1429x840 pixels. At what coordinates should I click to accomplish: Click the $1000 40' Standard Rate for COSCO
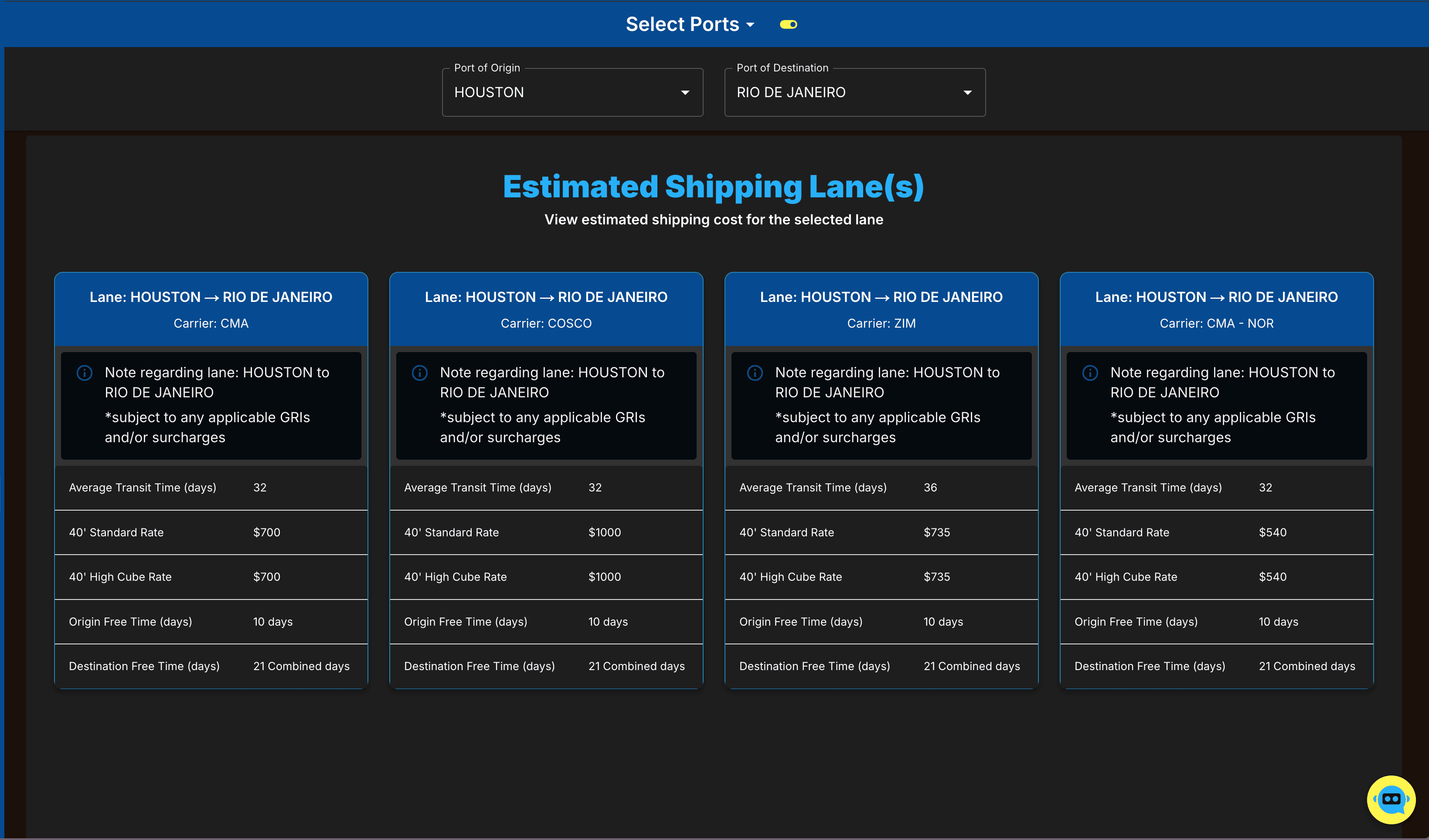605,532
